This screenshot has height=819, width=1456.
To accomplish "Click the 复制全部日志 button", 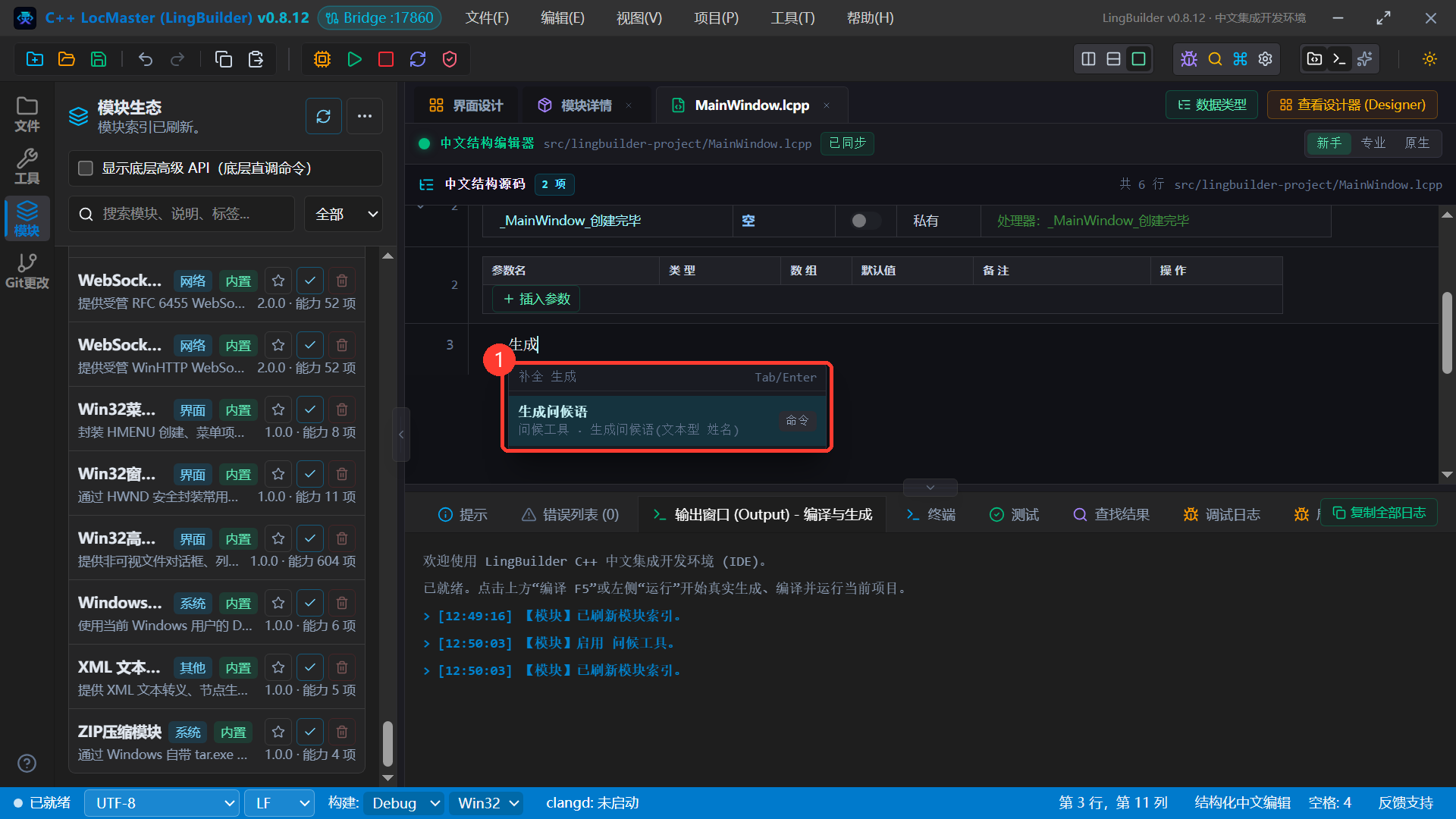I will click(x=1379, y=513).
